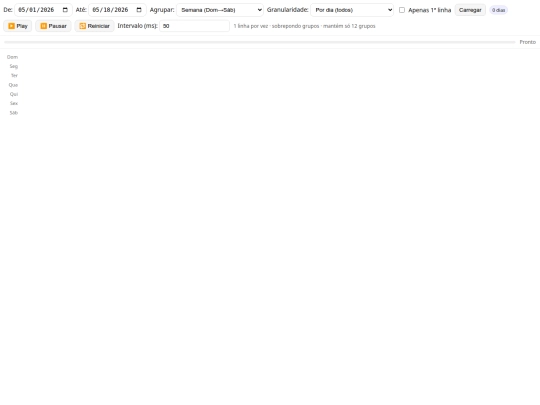Open the De date calendar picker icon
This screenshot has width=540, height=405.
coord(65,10)
